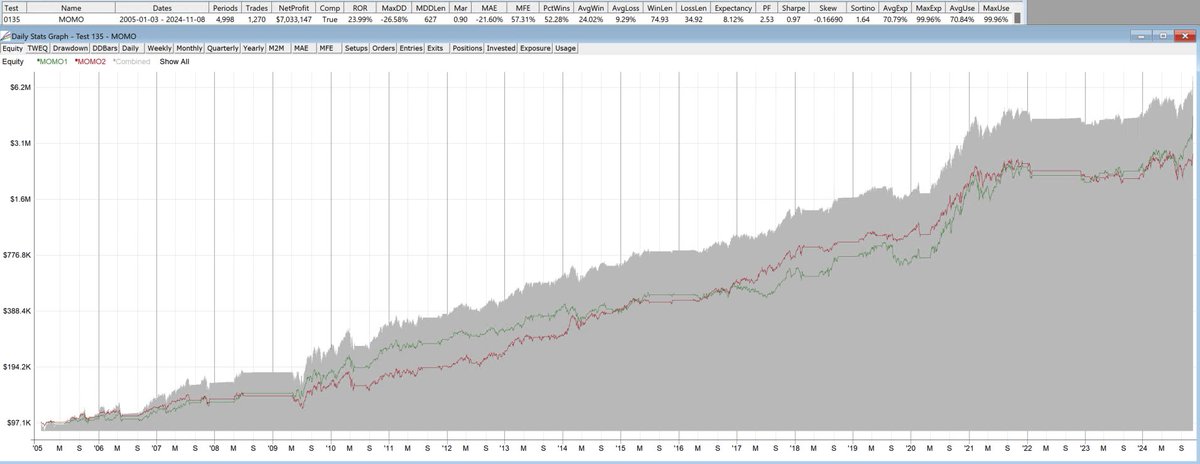1200x464 pixels.
Task: Click the AvgExp column header
Action: pyautogui.click(x=896, y=8)
